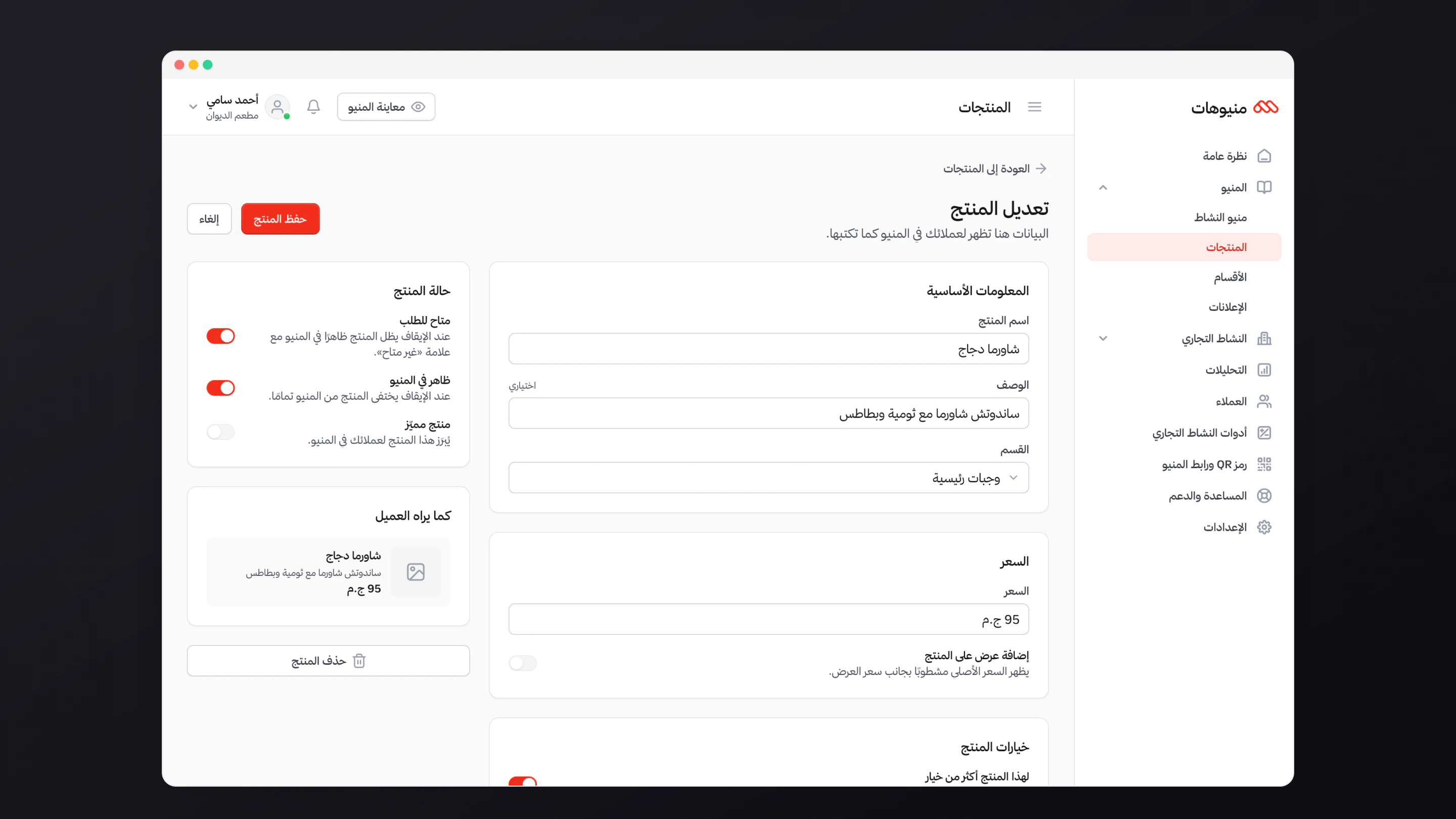
Task: Click the المنيو book icon
Action: 1264,187
